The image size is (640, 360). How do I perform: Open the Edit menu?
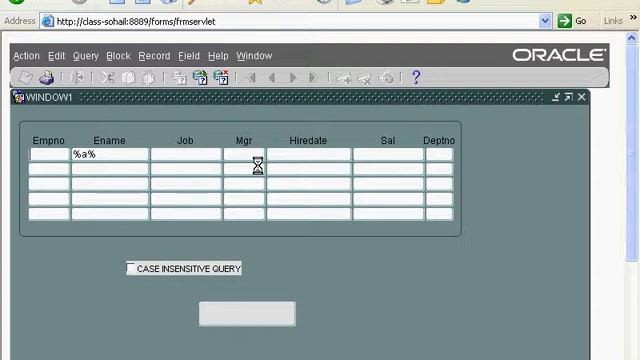56,56
